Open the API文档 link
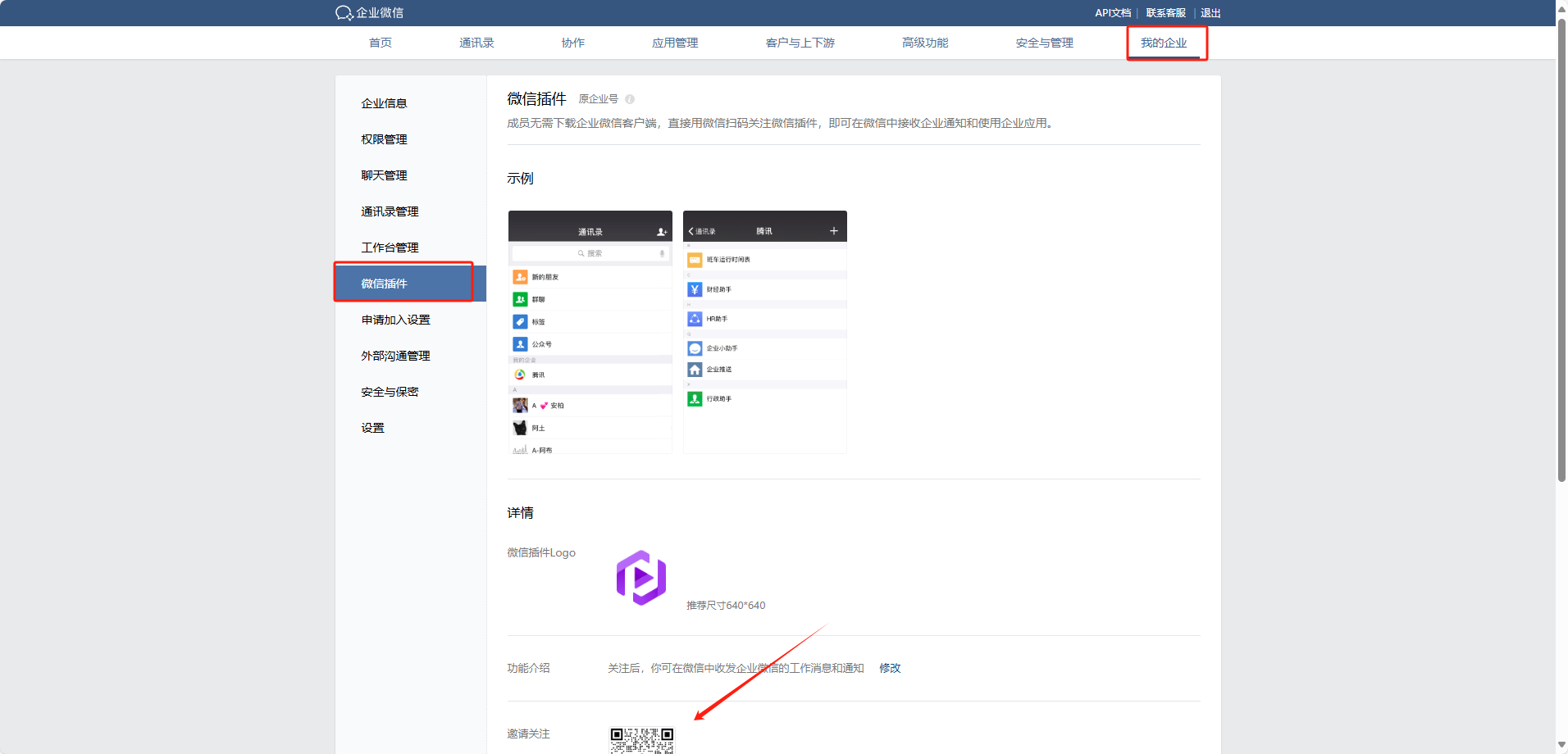Image resolution: width=1568 pixels, height=754 pixels. click(1112, 13)
